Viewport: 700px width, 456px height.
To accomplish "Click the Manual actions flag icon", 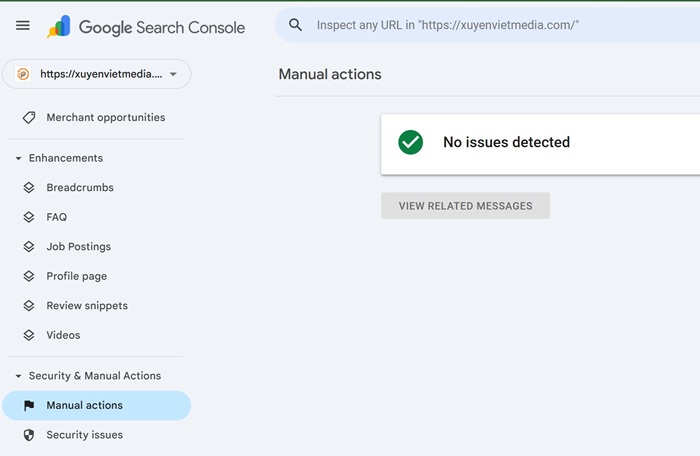I will [29, 405].
